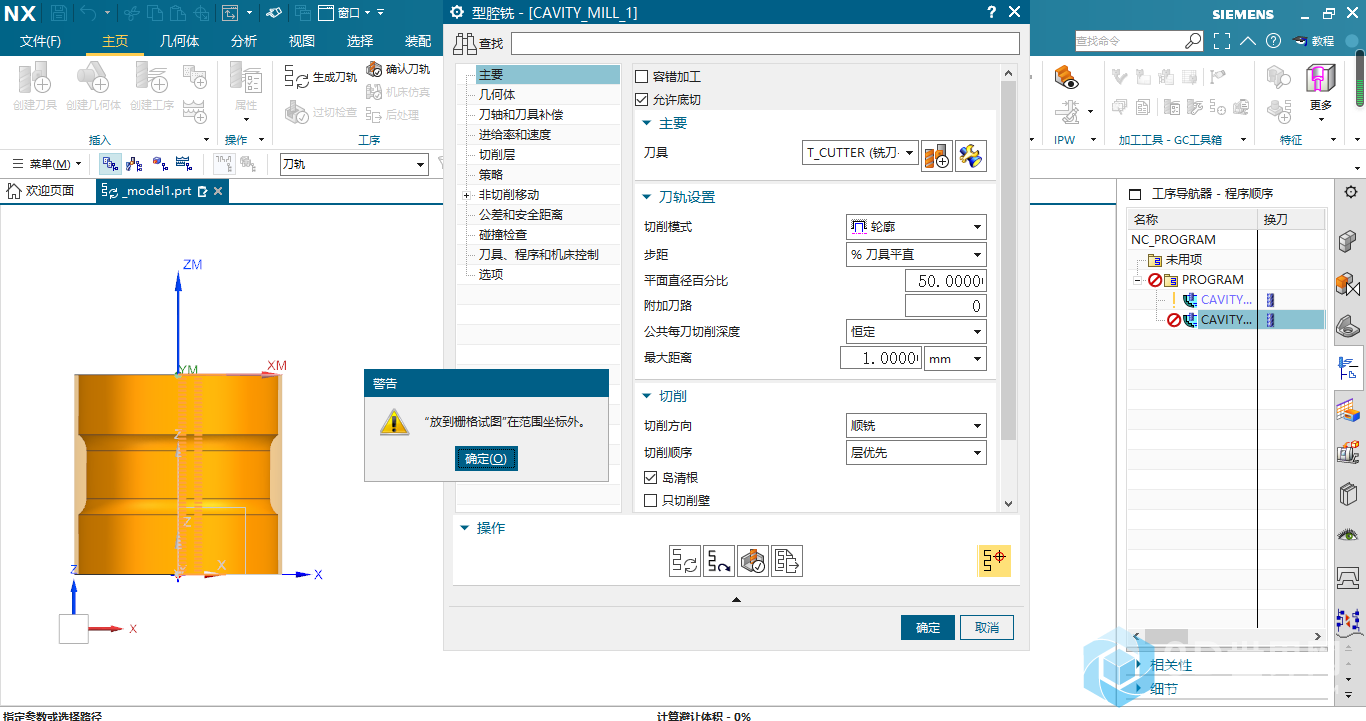Click the 附加刀路 value field
1366x721 pixels.
(x=945, y=306)
